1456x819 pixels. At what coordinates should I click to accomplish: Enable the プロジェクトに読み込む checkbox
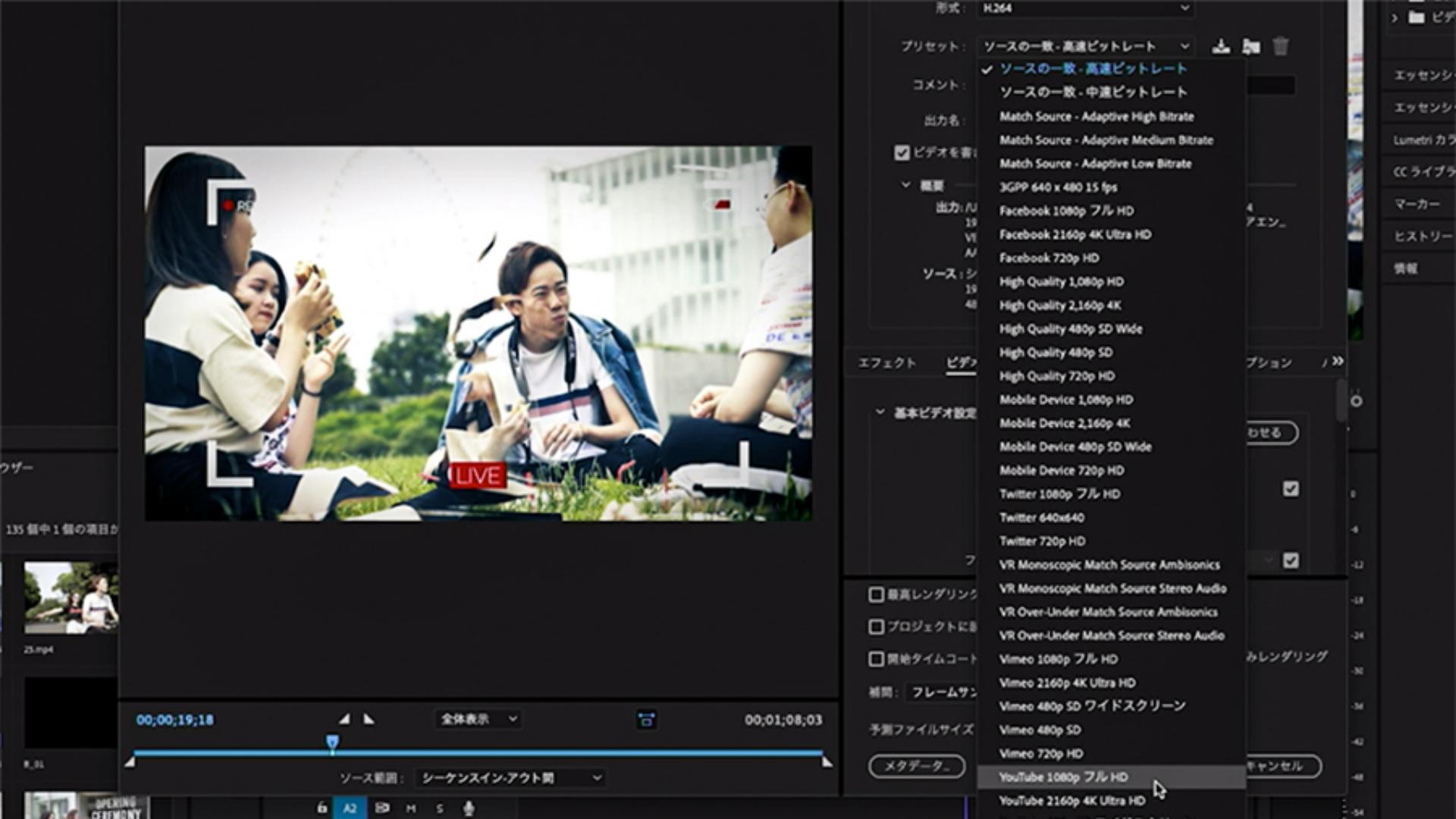coord(877,626)
